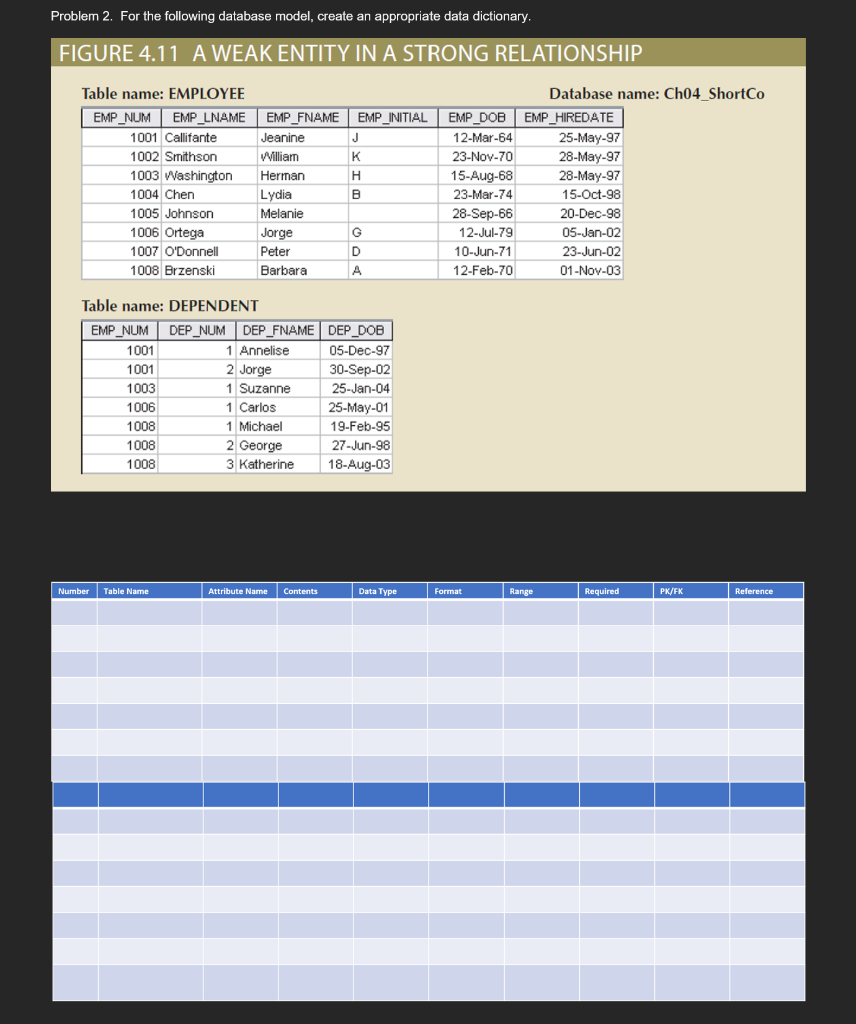Image resolution: width=856 pixels, height=1024 pixels.
Task: Click the 12-Mar-64 birth date cell
Action: coord(477,137)
